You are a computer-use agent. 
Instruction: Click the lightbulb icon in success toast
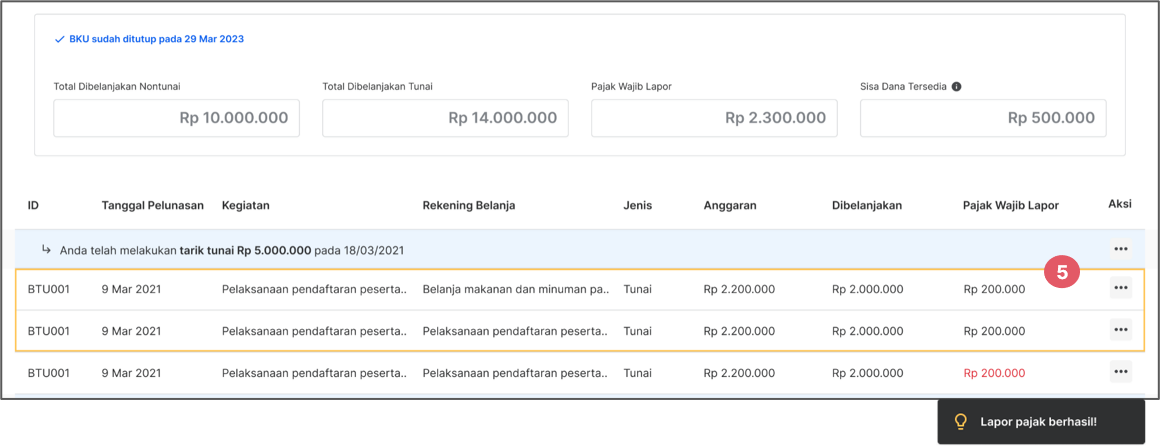coord(960,422)
